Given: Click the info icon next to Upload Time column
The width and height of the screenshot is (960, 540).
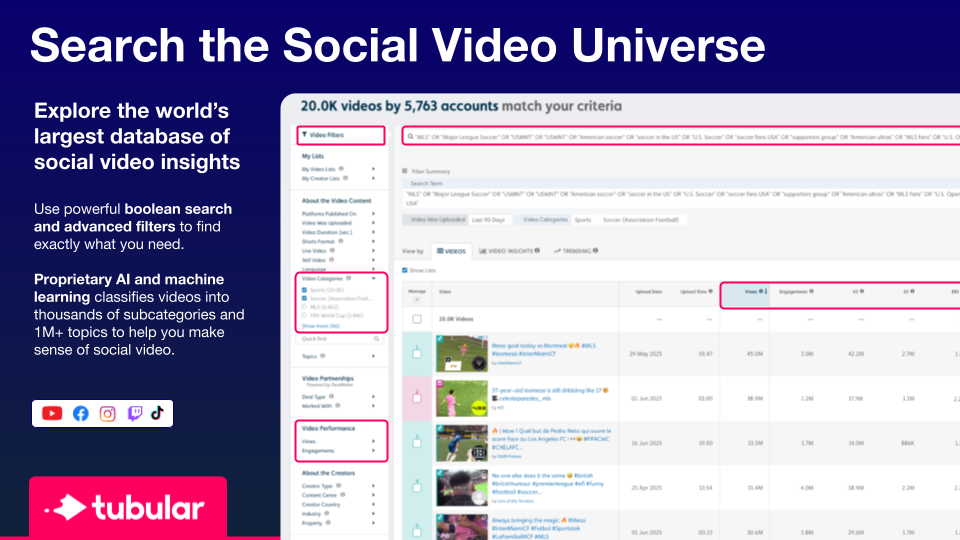Looking at the screenshot, I should click(x=710, y=291).
